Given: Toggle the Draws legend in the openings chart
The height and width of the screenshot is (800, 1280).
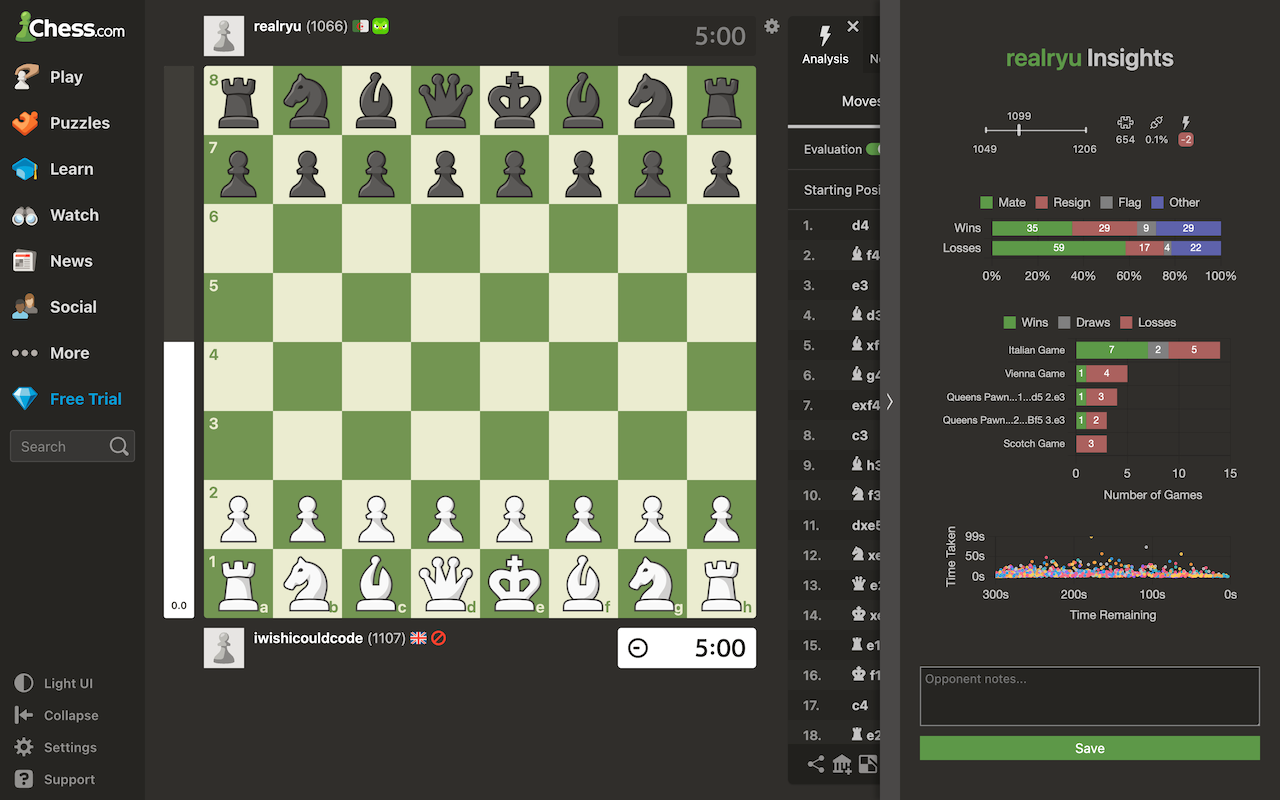Looking at the screenshot, I should click(x=1084, y=322).
